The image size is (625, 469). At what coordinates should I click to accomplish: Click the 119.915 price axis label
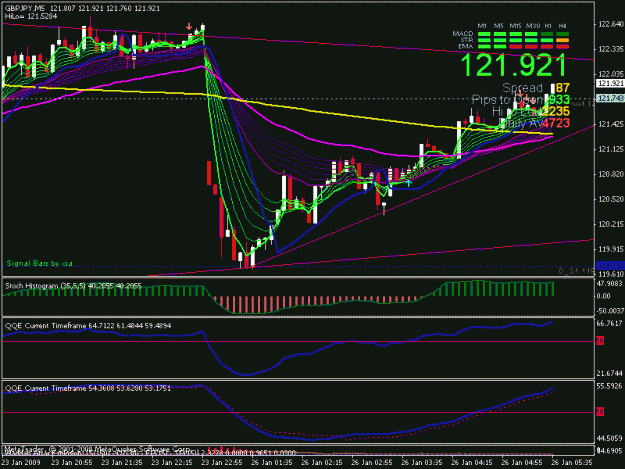point(611,249)
